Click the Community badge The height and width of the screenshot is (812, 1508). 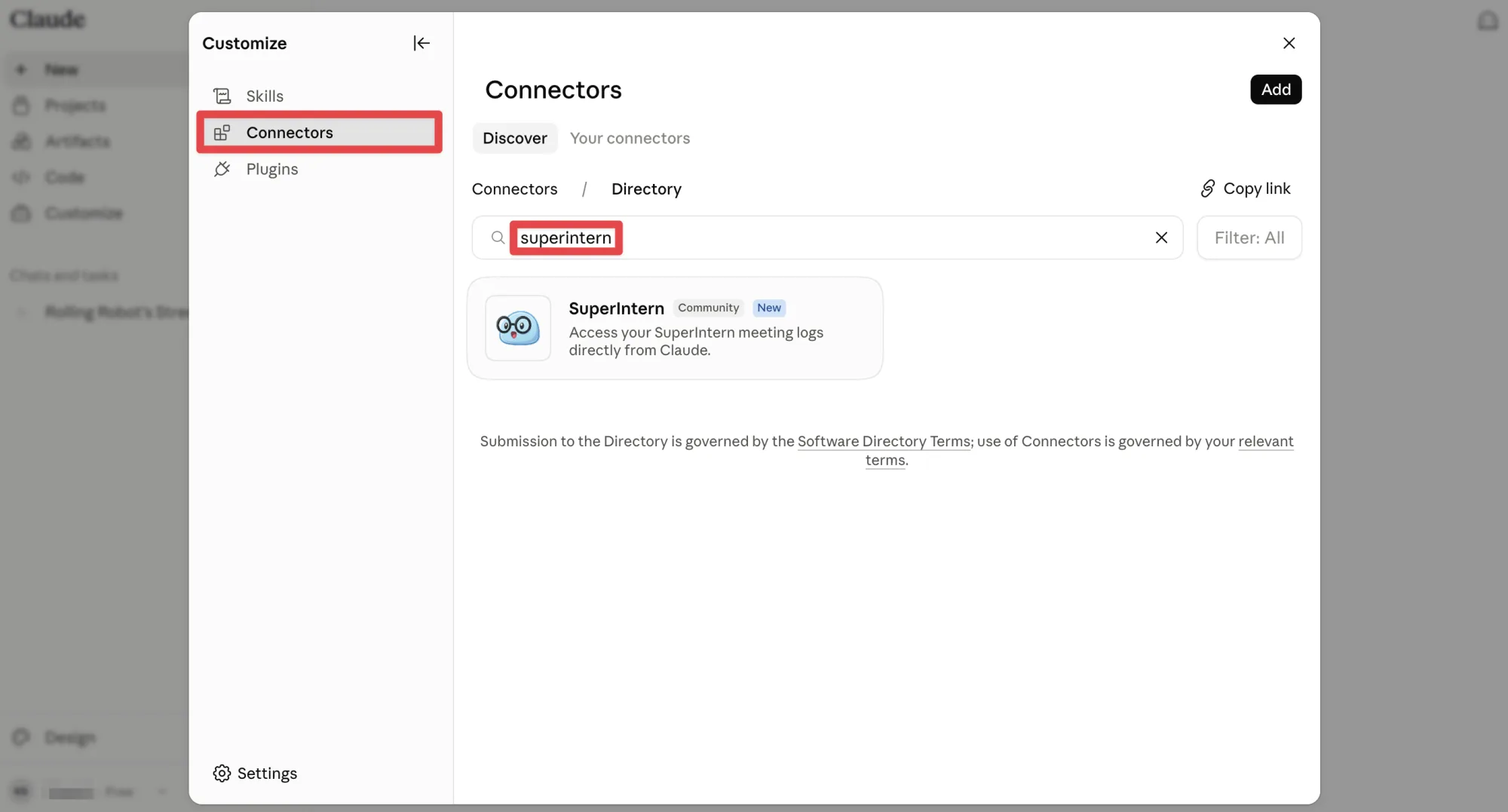click(708, 308)
